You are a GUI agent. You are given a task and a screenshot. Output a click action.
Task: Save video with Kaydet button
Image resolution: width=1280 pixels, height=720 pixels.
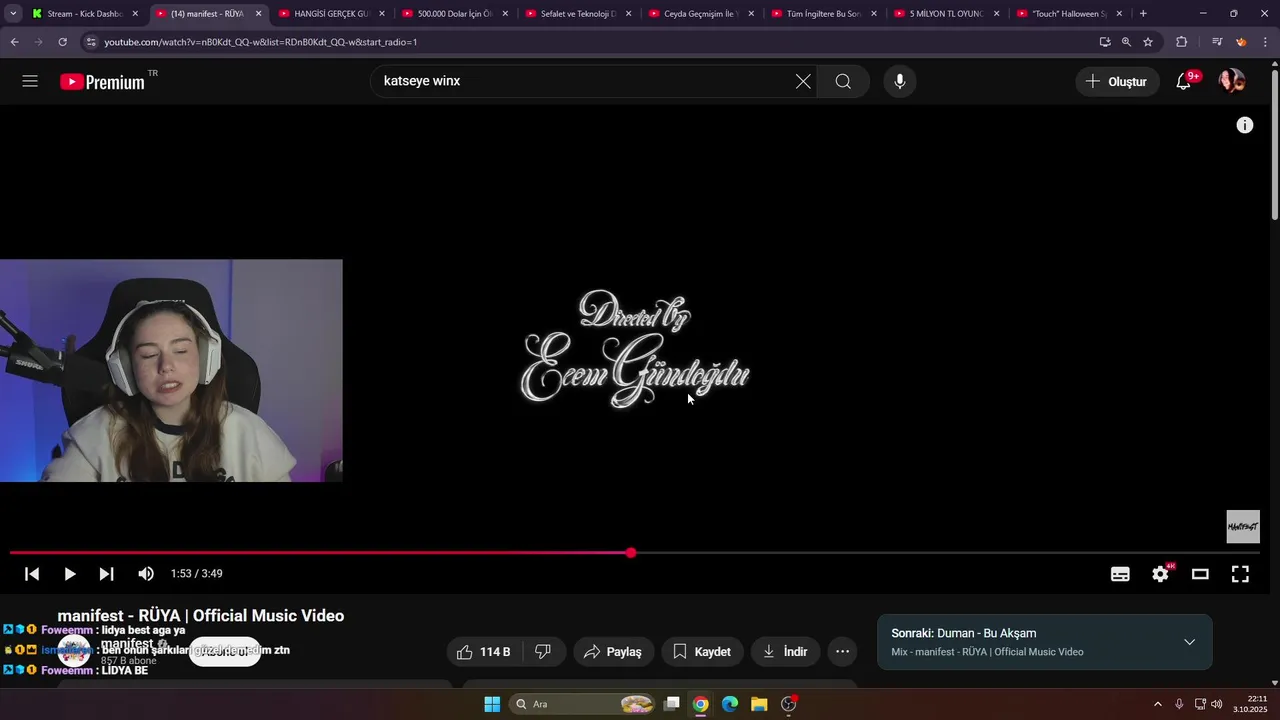click(x=702, y=652)
